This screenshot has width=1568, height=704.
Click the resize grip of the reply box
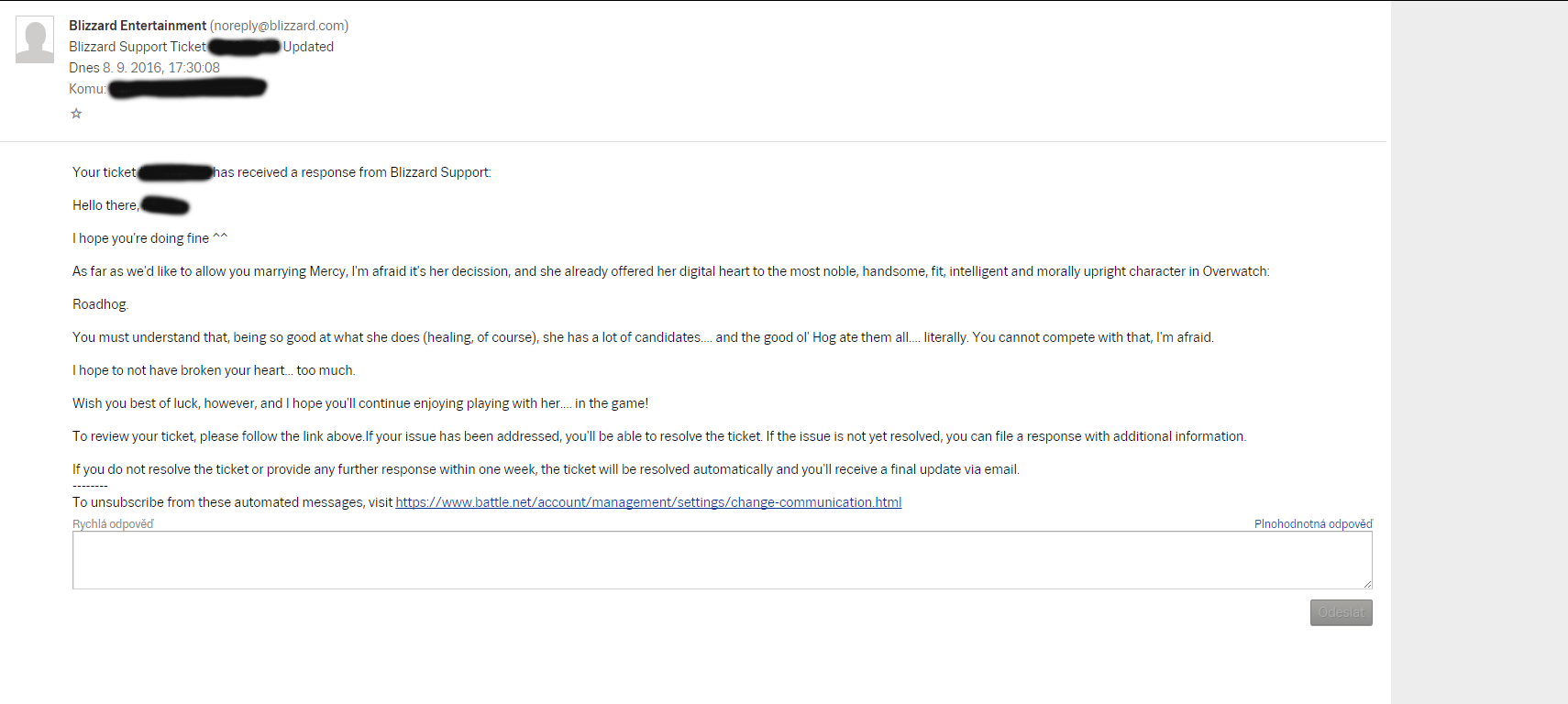(1367, 583)
